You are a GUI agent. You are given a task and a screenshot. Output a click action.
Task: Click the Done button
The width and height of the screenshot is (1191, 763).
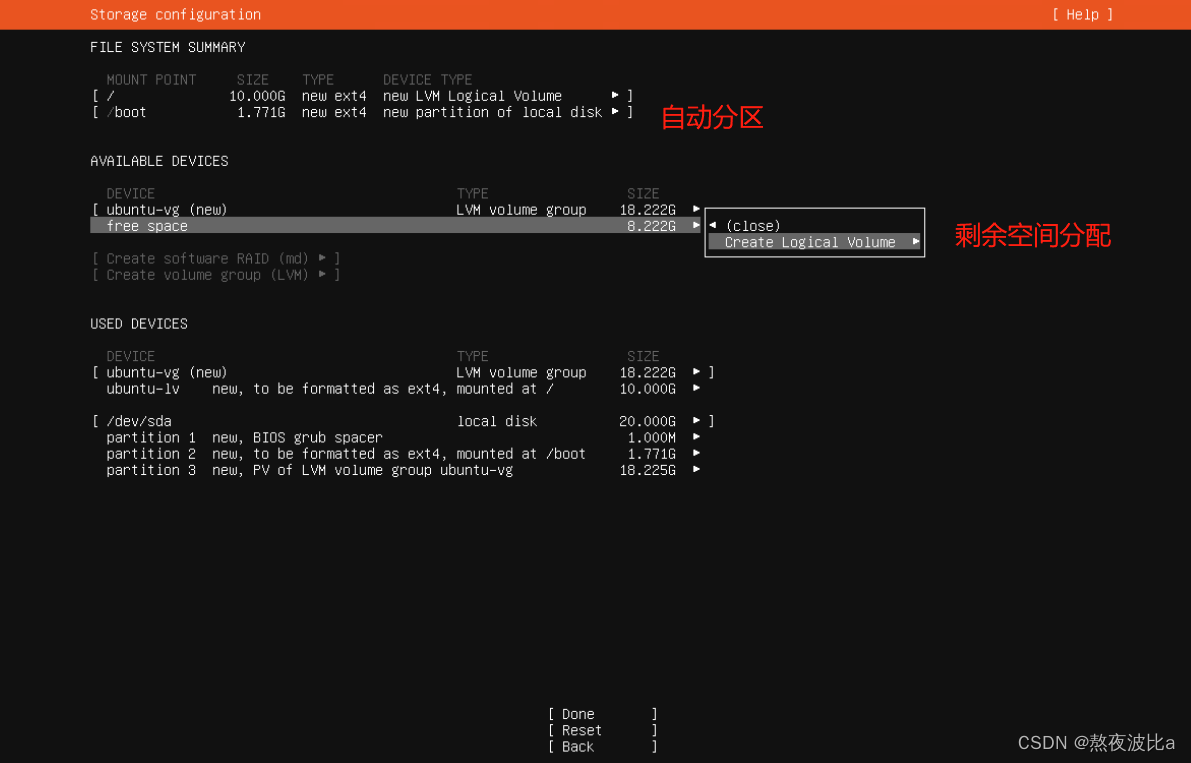tap(602, 714)
